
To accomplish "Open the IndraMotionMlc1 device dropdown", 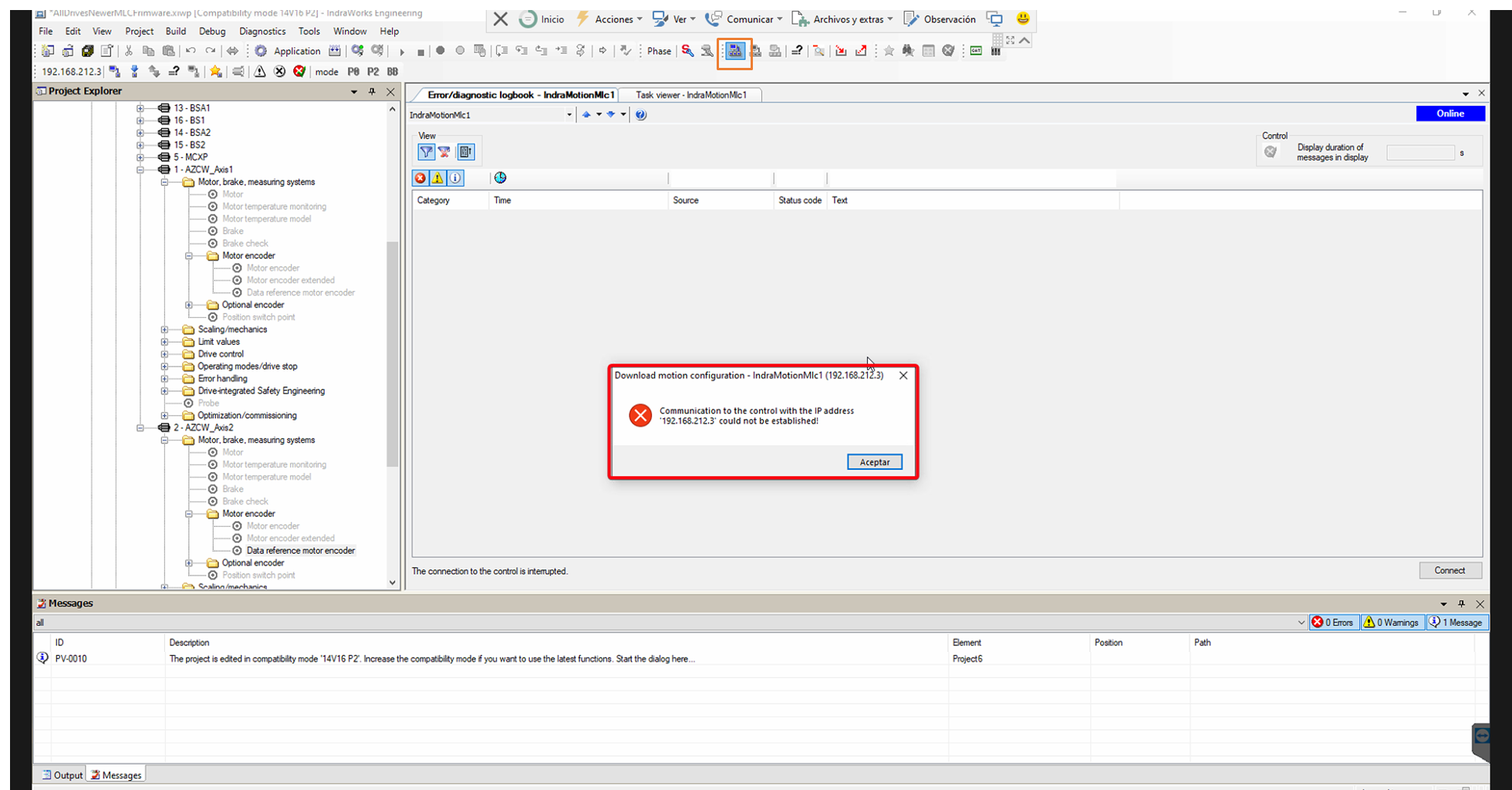I will pos(569,115).
